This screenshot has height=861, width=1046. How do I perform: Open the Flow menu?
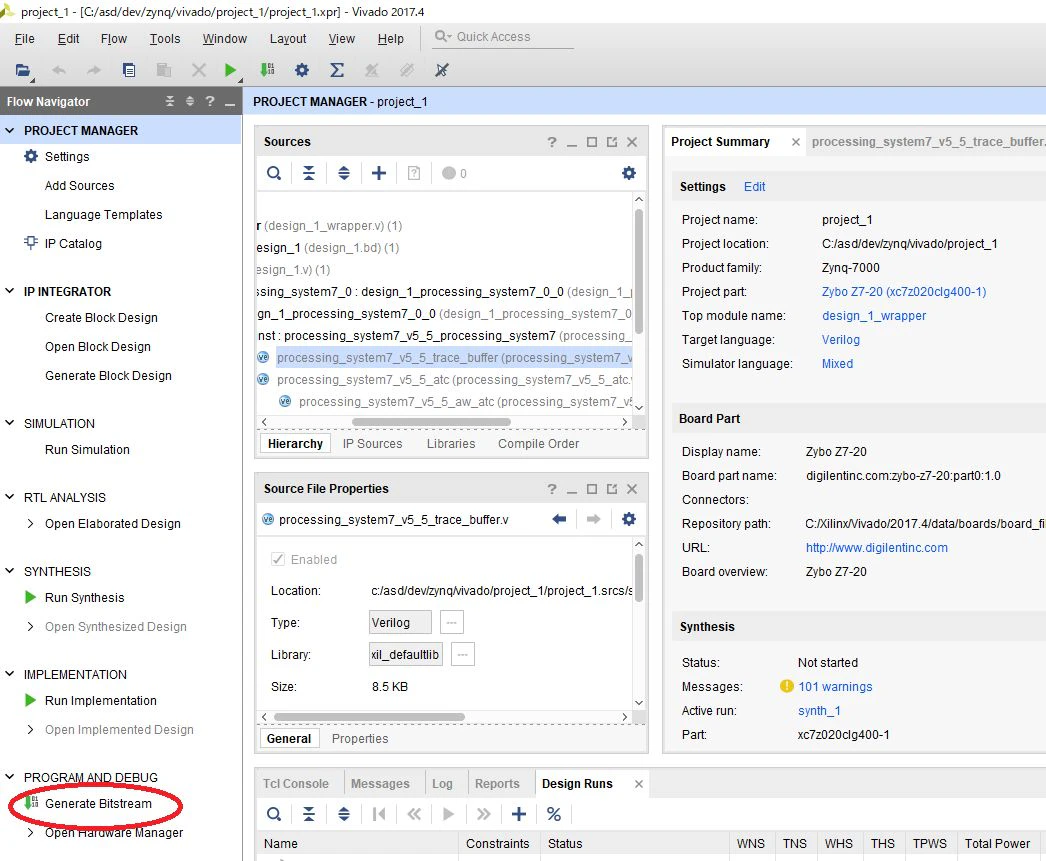113,39
